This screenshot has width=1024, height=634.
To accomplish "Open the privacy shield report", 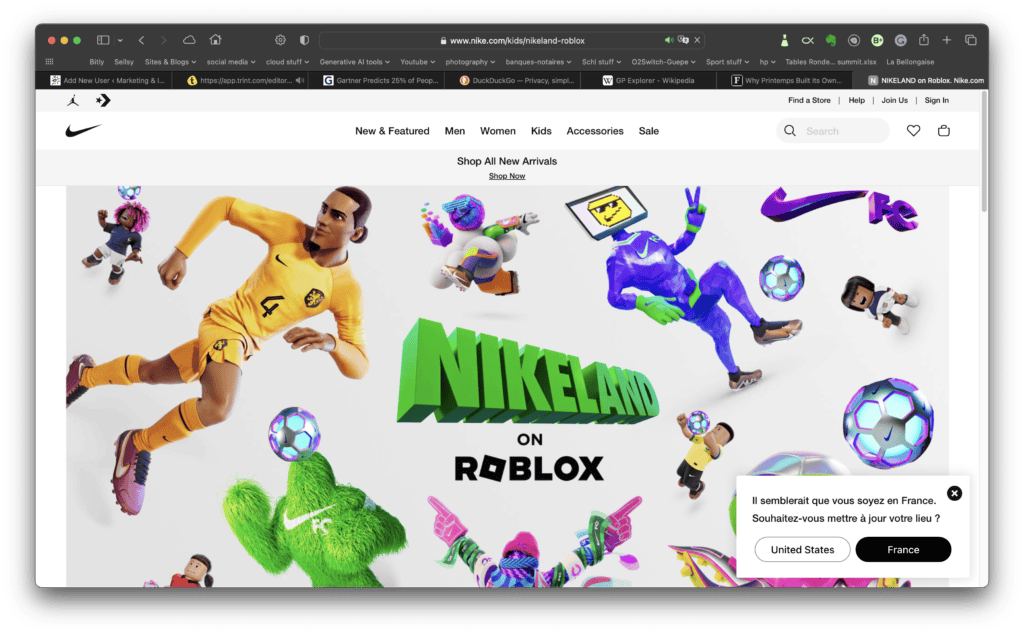I will [304, 40].
